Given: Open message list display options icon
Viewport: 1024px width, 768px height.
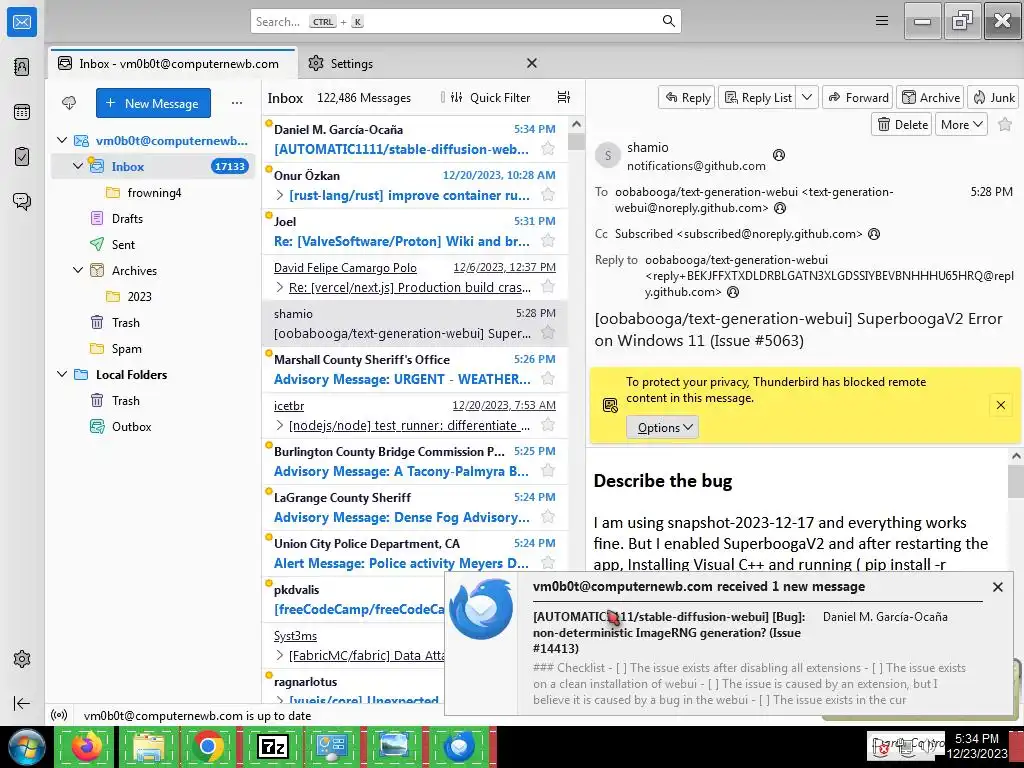Looking at the screenshot, I should (x=564, y=97).
